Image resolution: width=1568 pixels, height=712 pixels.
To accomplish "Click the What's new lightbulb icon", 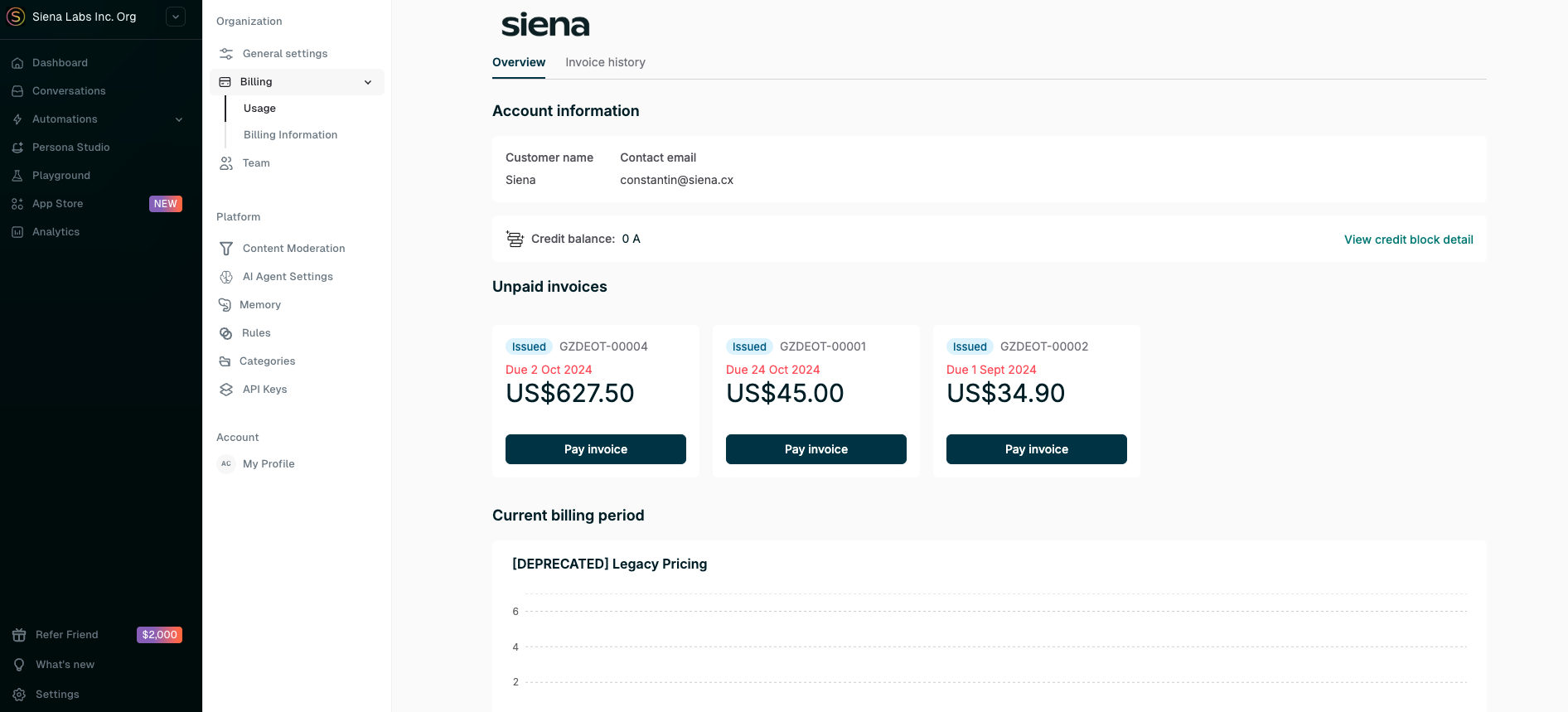I will tap(19, 665).
